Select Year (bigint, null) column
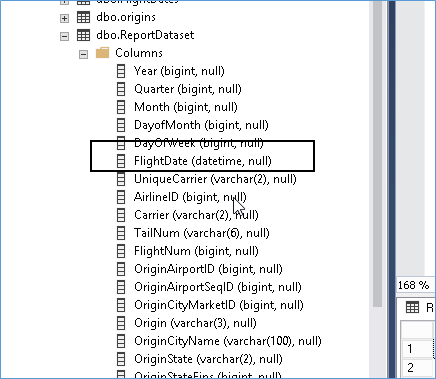The width and height of the screenshot is (436, 379). click(x=179, y=71)
